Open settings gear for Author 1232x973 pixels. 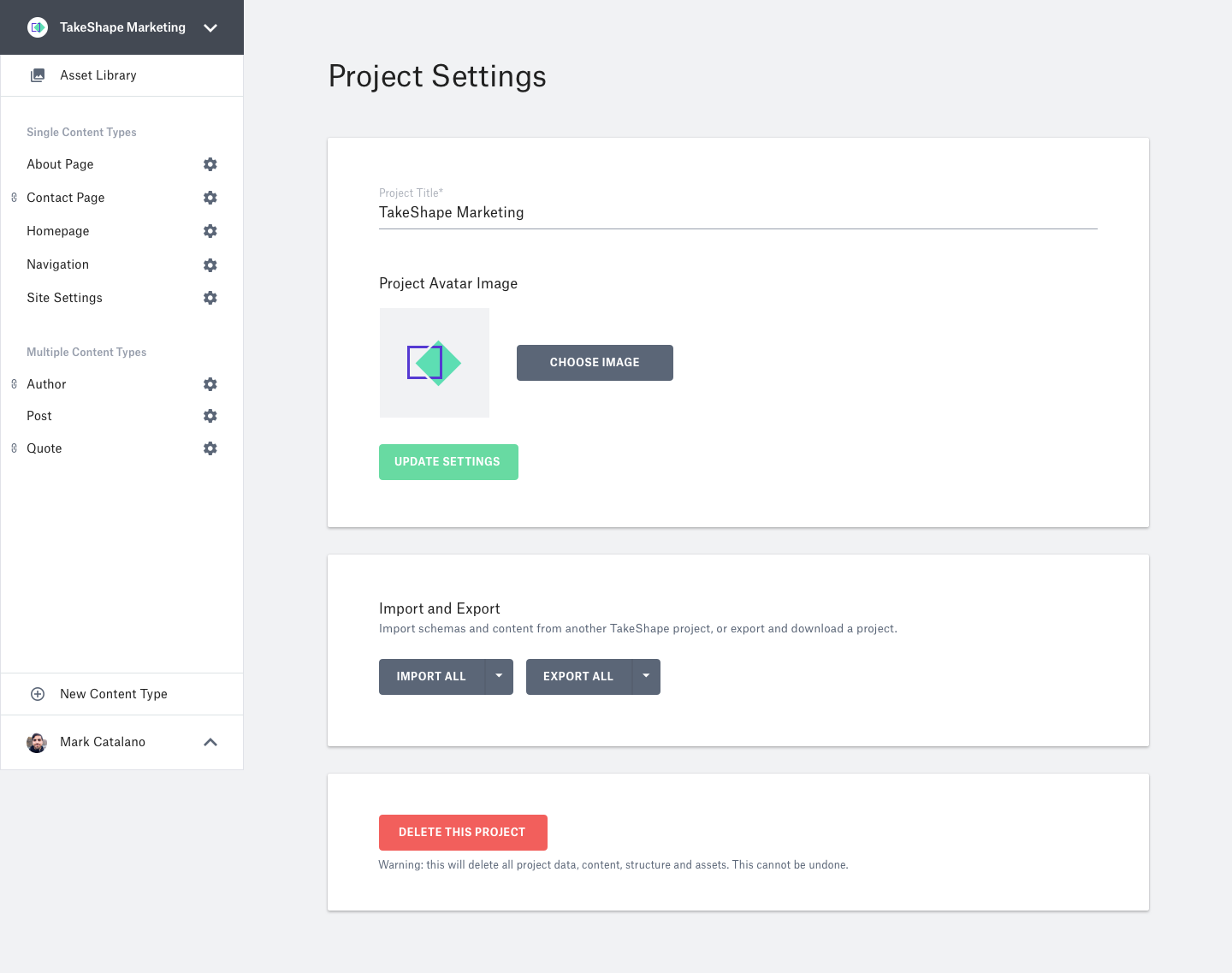point(210,384)
